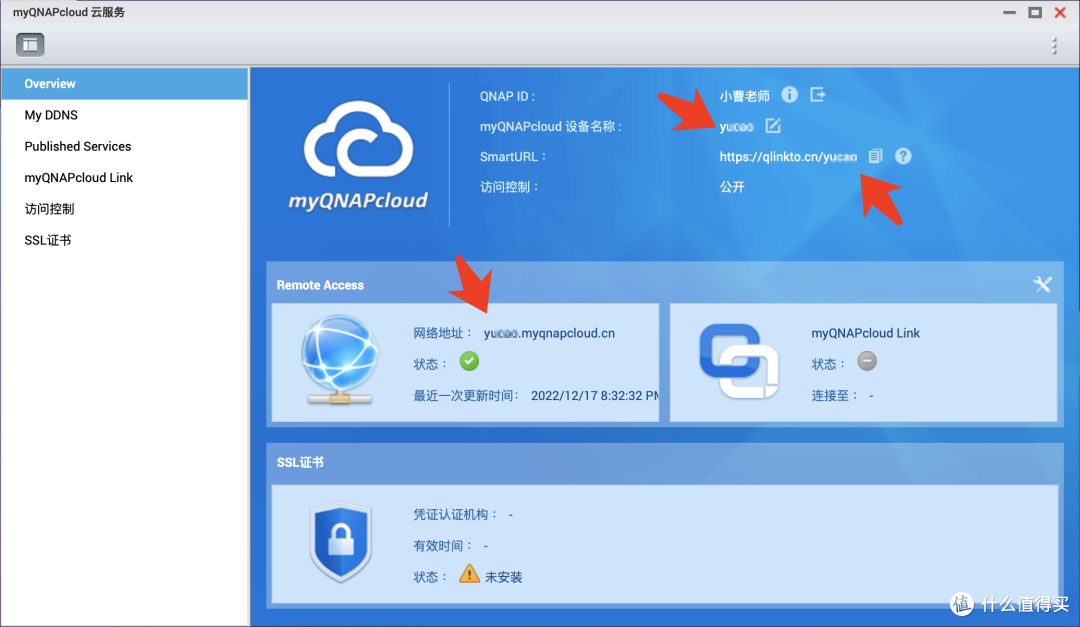Open SmartURL help via the question mark icon
The image size is (1080, 627).
pyautogui.click(x=902, y=156)
